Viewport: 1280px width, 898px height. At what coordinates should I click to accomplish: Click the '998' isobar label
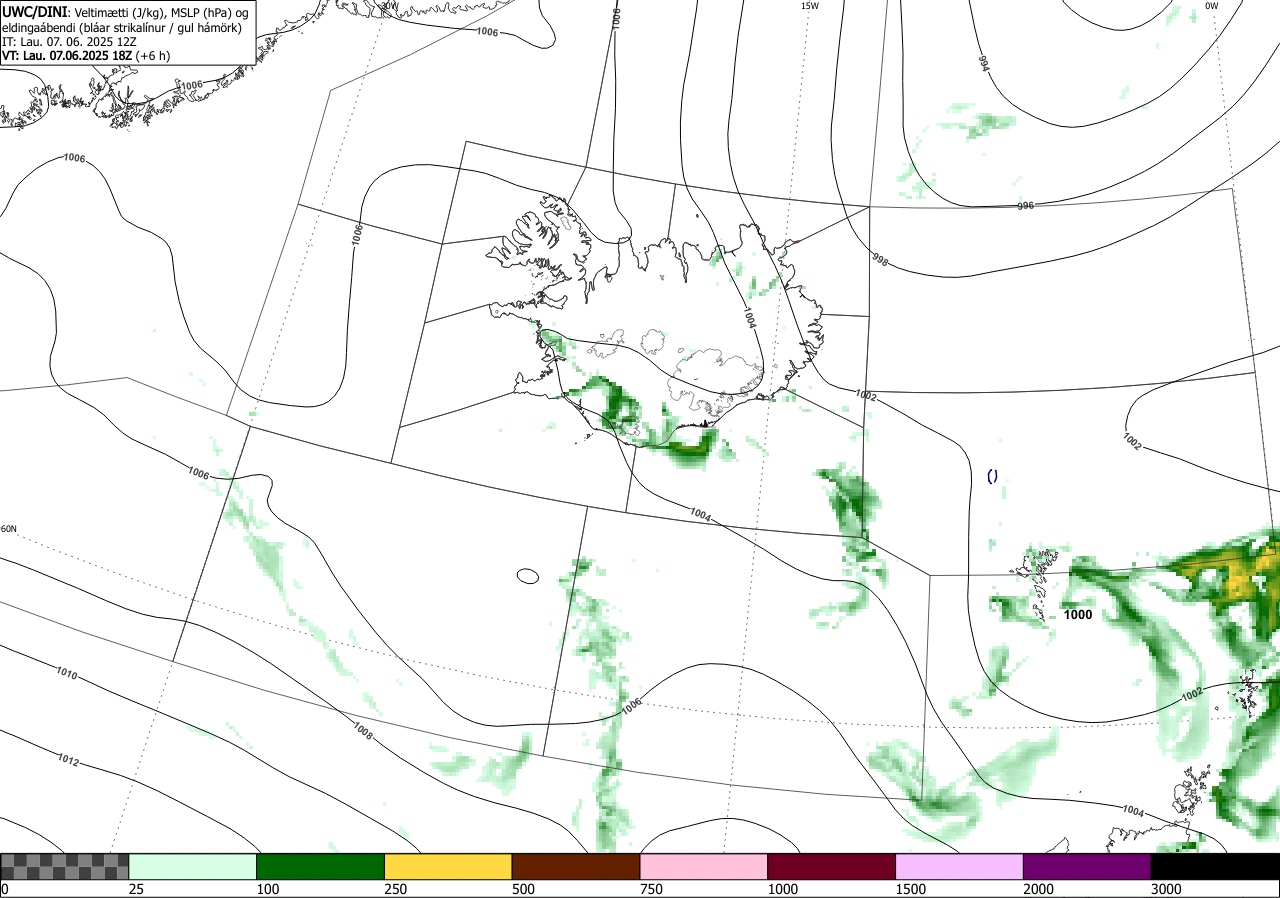880,260
